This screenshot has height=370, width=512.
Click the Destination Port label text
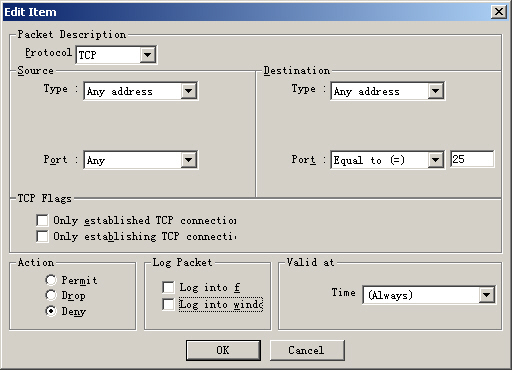[x=304, y=159]
